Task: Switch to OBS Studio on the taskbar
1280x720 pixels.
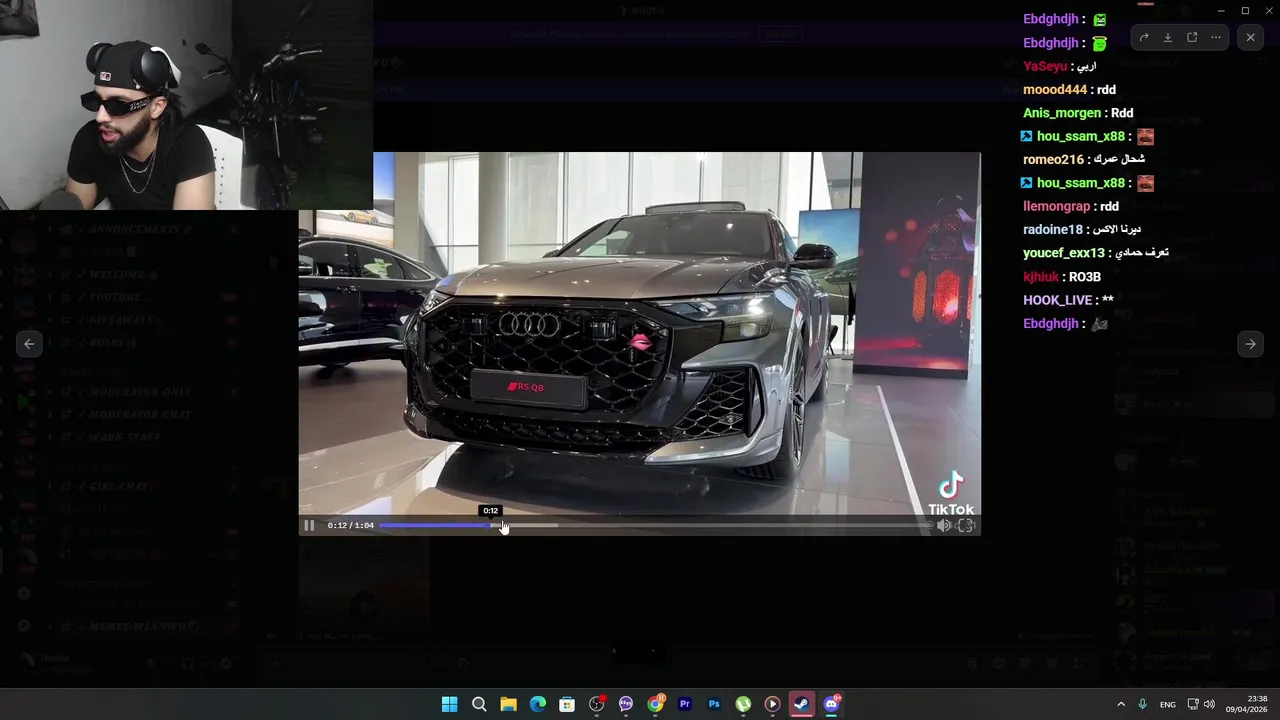Action: click(x=597, y=704)
